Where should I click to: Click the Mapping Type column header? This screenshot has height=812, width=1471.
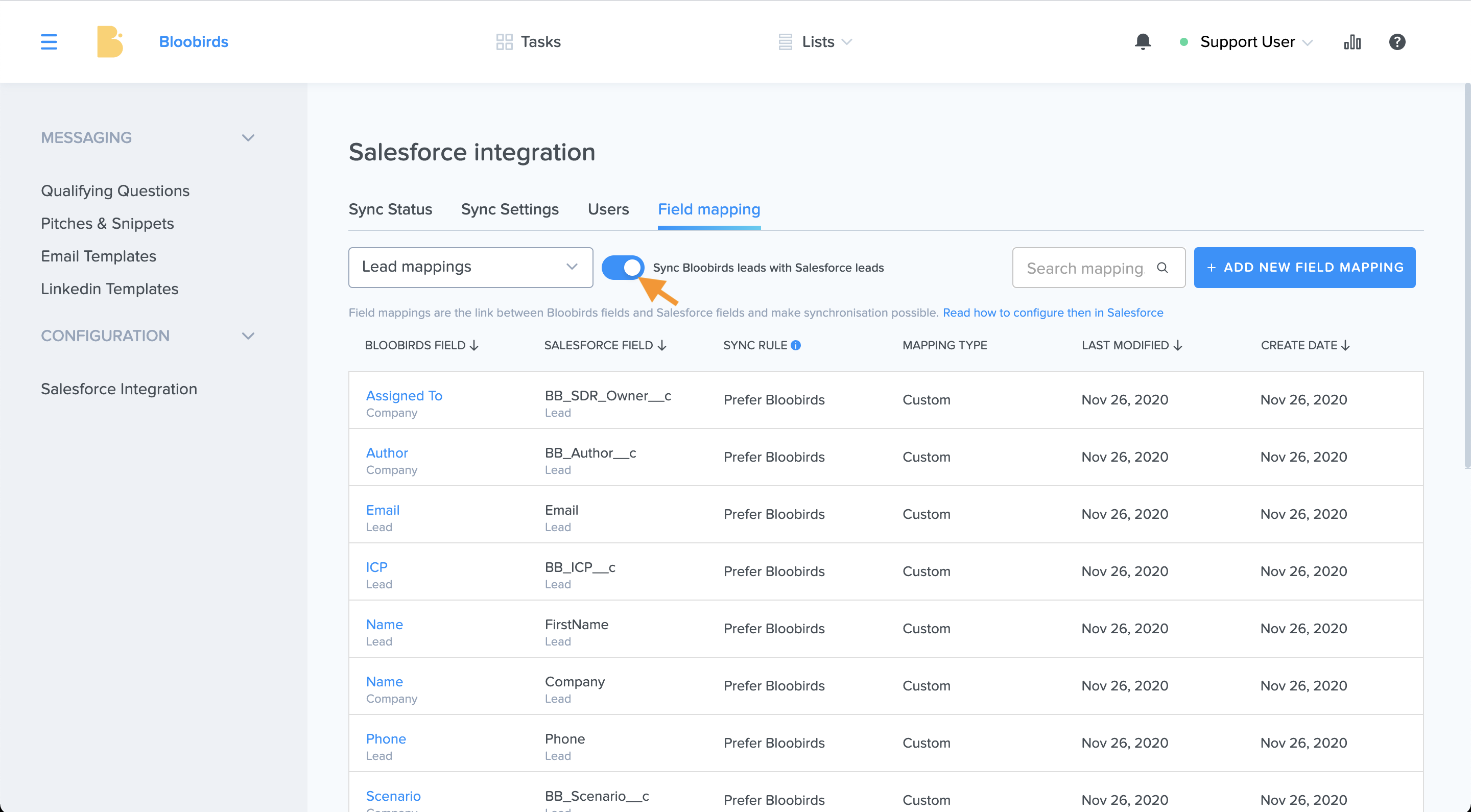[x=944, y=345]
